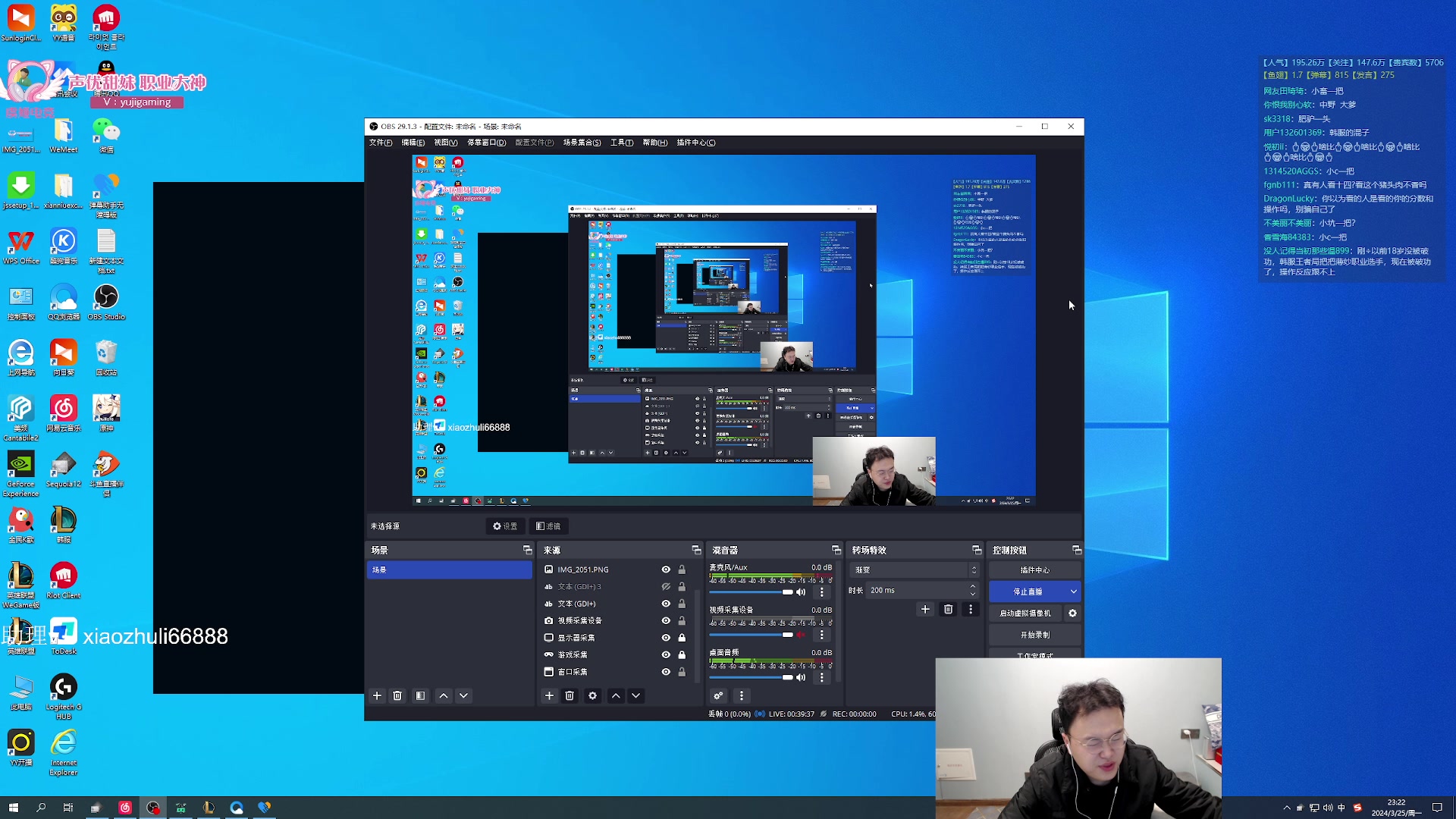
Task: Click the 滤镜 button below the preview
Action: 548,526
